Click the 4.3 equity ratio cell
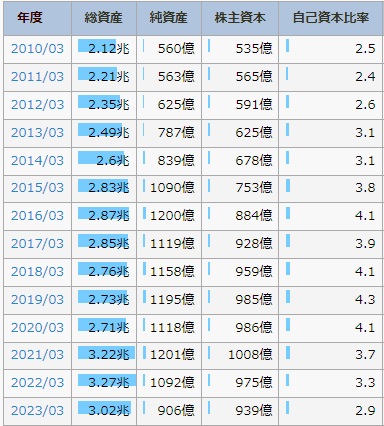The height and width of the screenshot is (426, 384). pos(331,299)
